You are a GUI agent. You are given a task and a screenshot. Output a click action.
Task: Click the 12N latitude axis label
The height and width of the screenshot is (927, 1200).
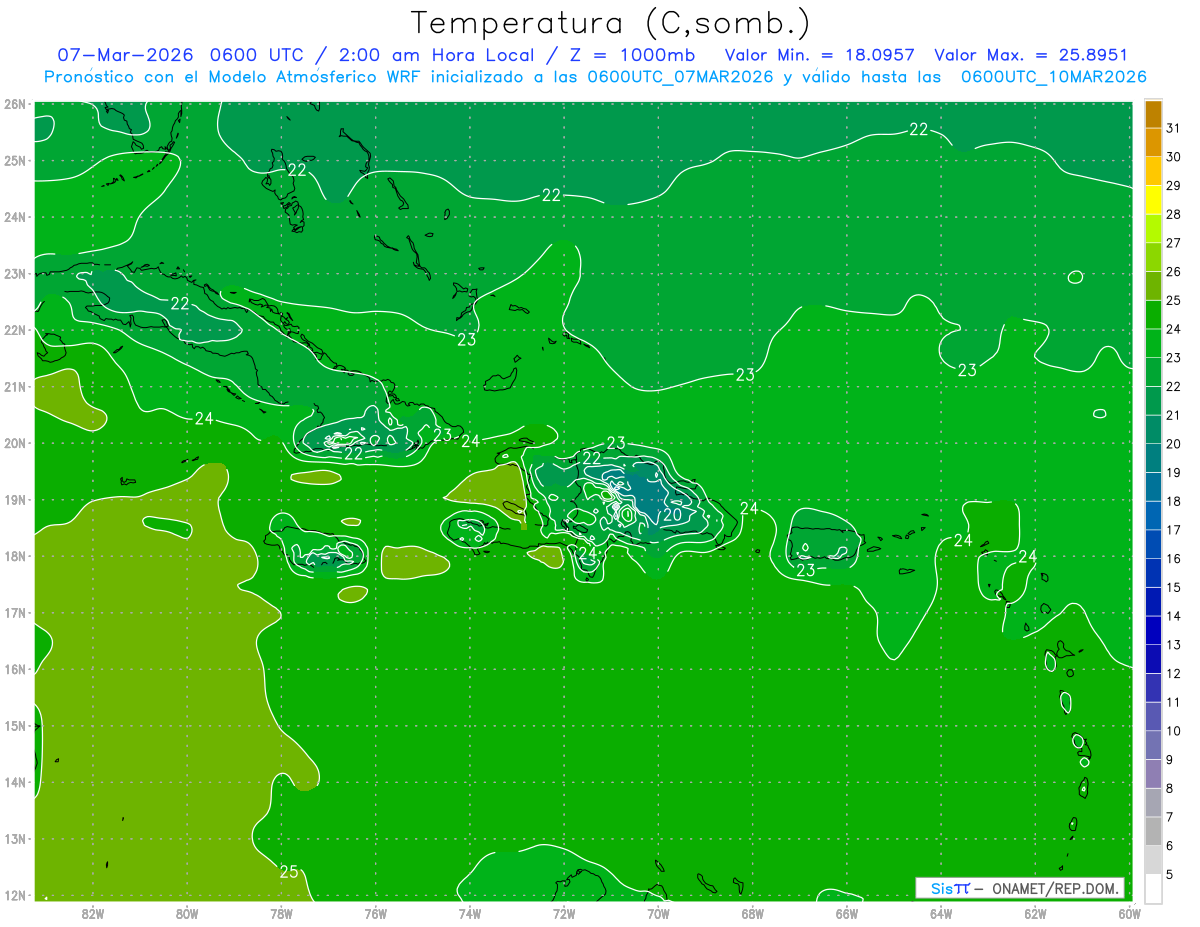[x=15, y=895]
